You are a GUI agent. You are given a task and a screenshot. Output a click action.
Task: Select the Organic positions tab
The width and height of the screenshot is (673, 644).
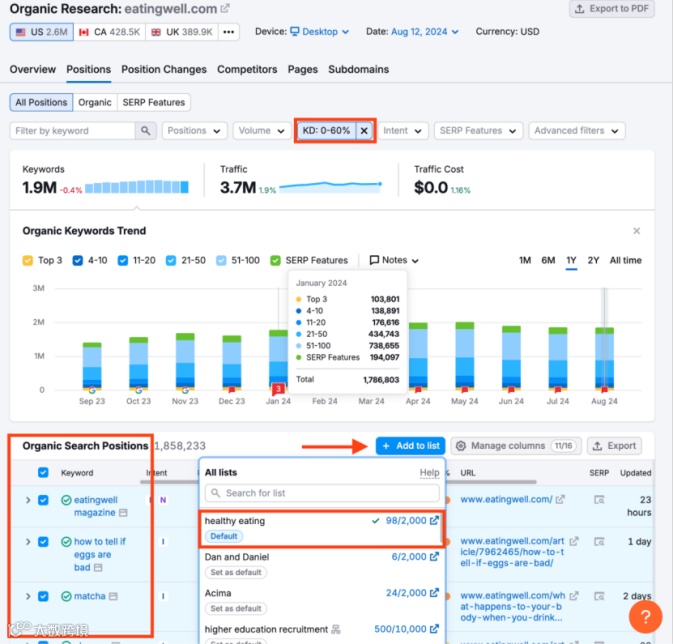click(x=95, y=102)
